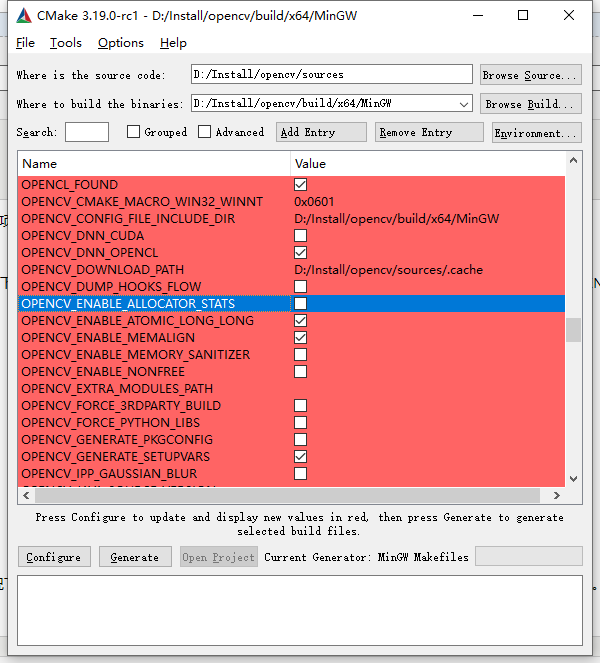Close the CMake window
This screenshot has width=600, height=663.
[569, 16]
